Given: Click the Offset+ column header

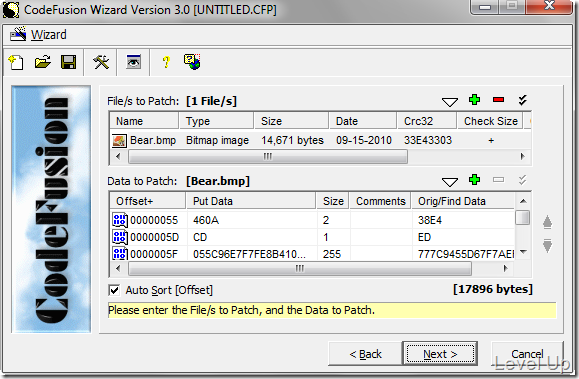Looking at the screenshot, I should (148, 201).
